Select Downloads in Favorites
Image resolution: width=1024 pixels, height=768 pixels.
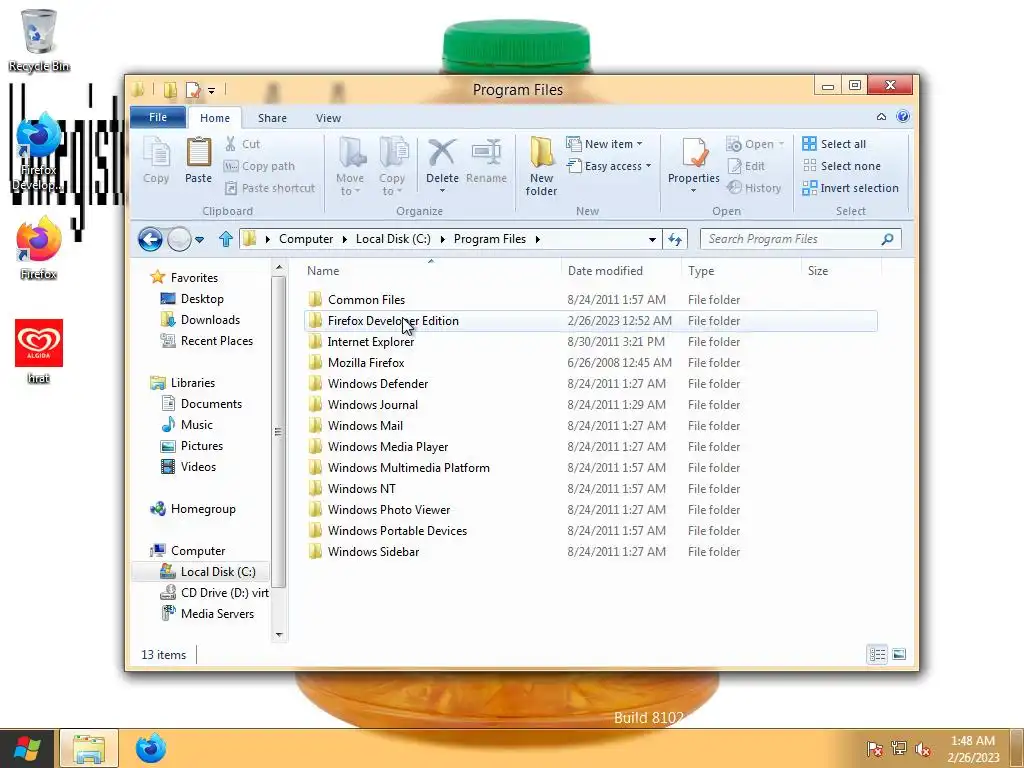tap(210, 319)
